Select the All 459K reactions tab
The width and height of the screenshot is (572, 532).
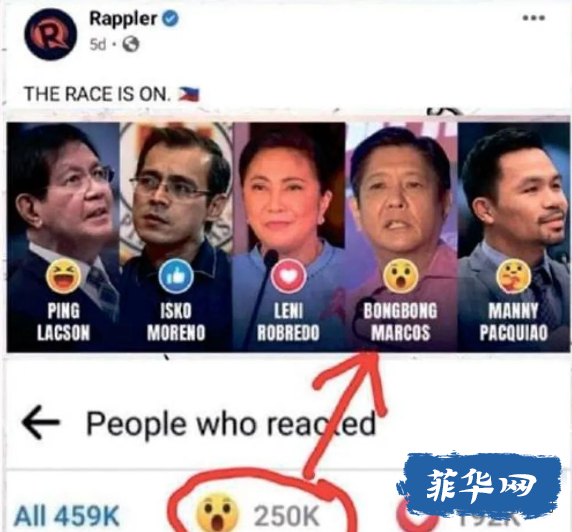67,516
